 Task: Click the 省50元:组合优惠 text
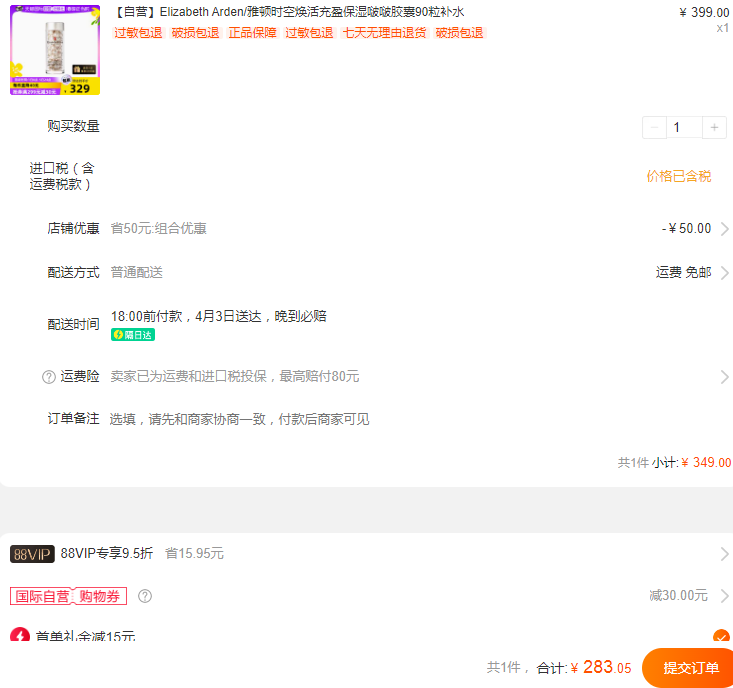[158, 229]
